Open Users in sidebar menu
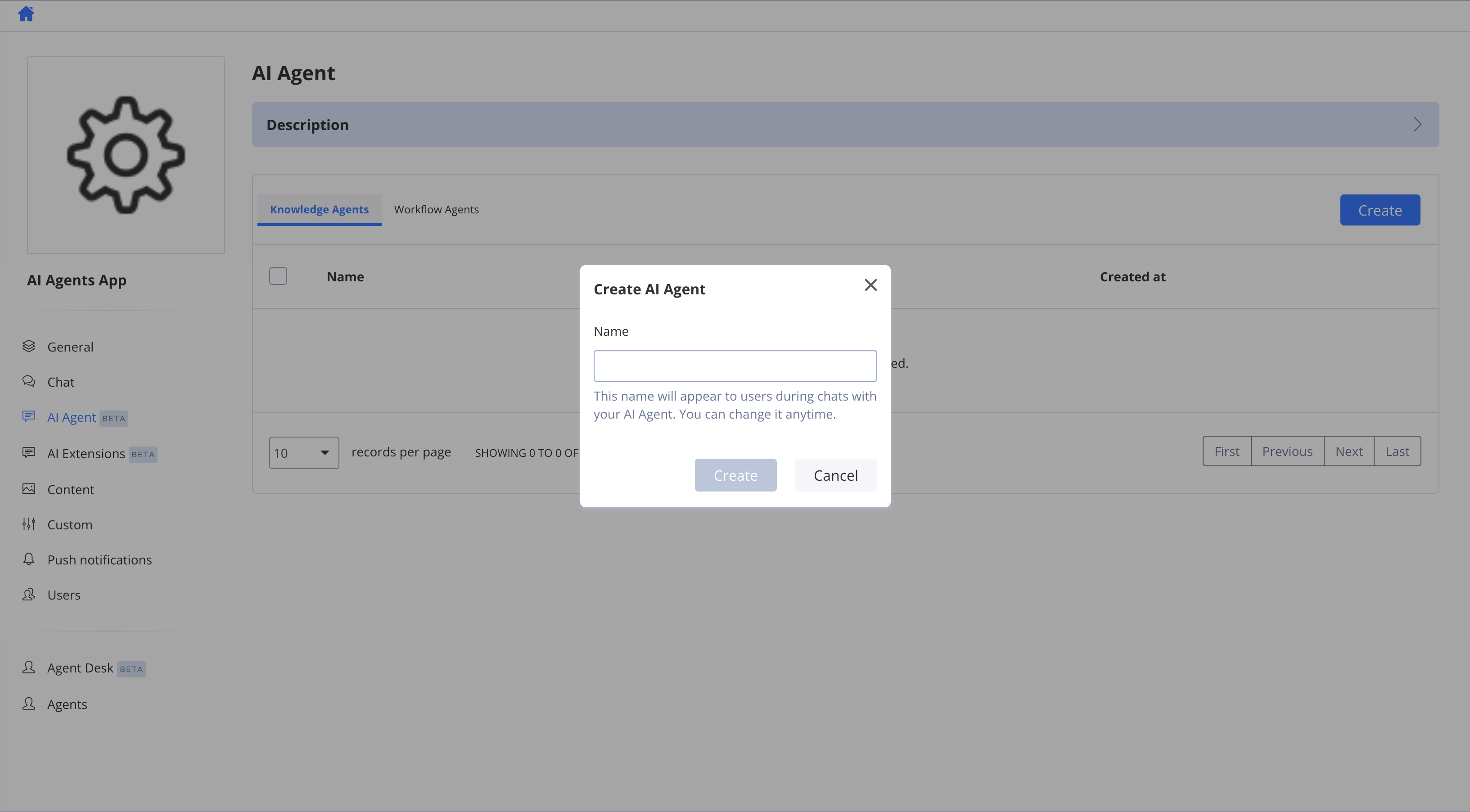 64,595
